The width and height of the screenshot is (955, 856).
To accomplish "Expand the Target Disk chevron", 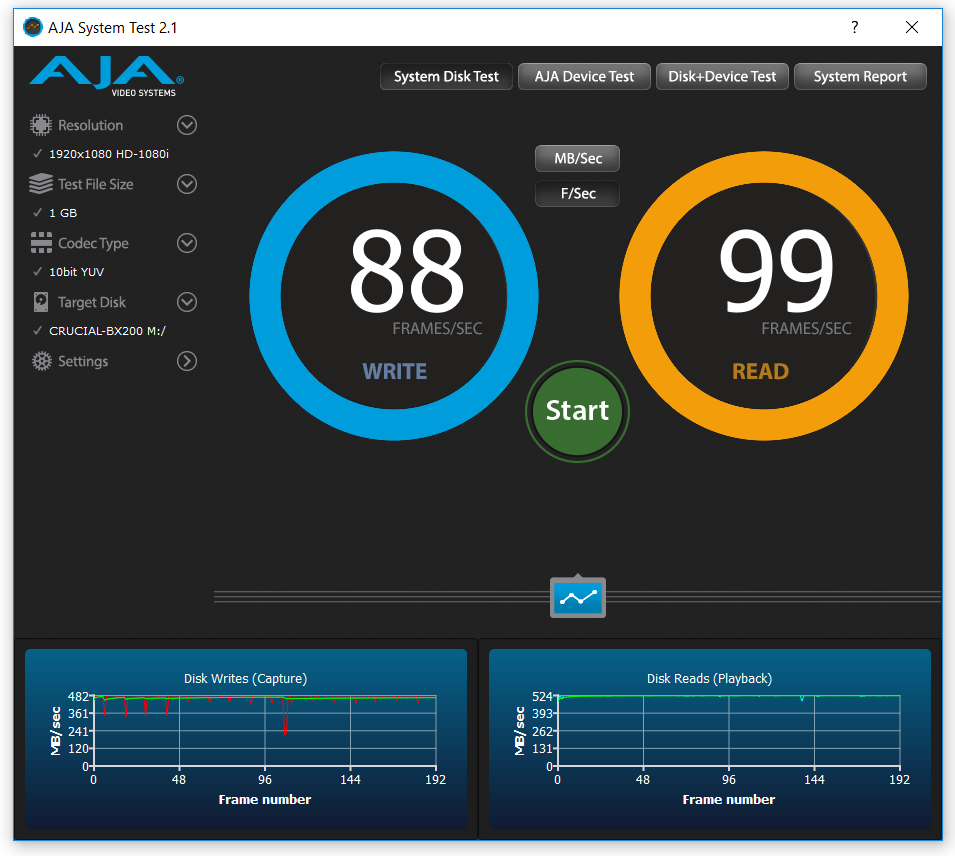I will 187,302.
